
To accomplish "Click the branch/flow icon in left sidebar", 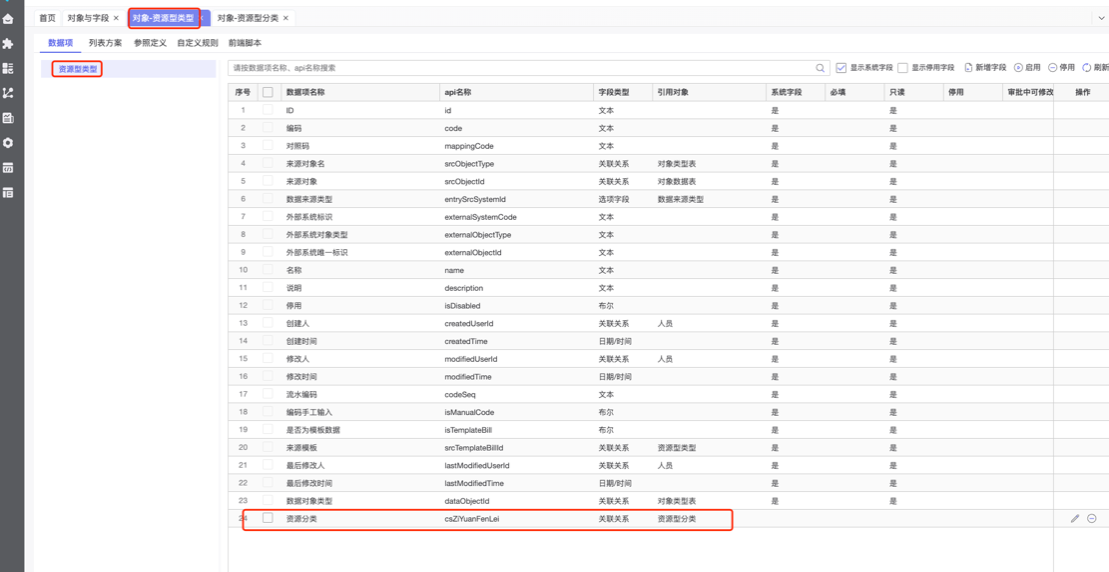I will 8,93.
